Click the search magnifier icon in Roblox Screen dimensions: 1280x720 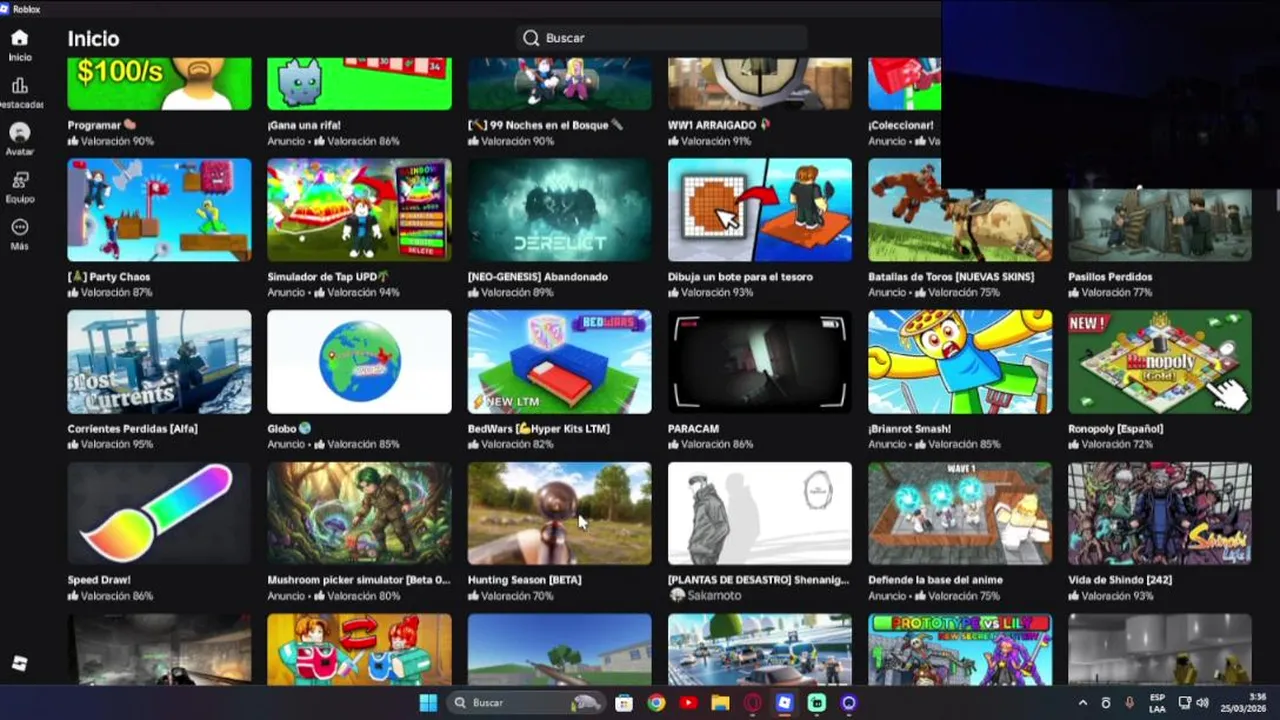531,38
